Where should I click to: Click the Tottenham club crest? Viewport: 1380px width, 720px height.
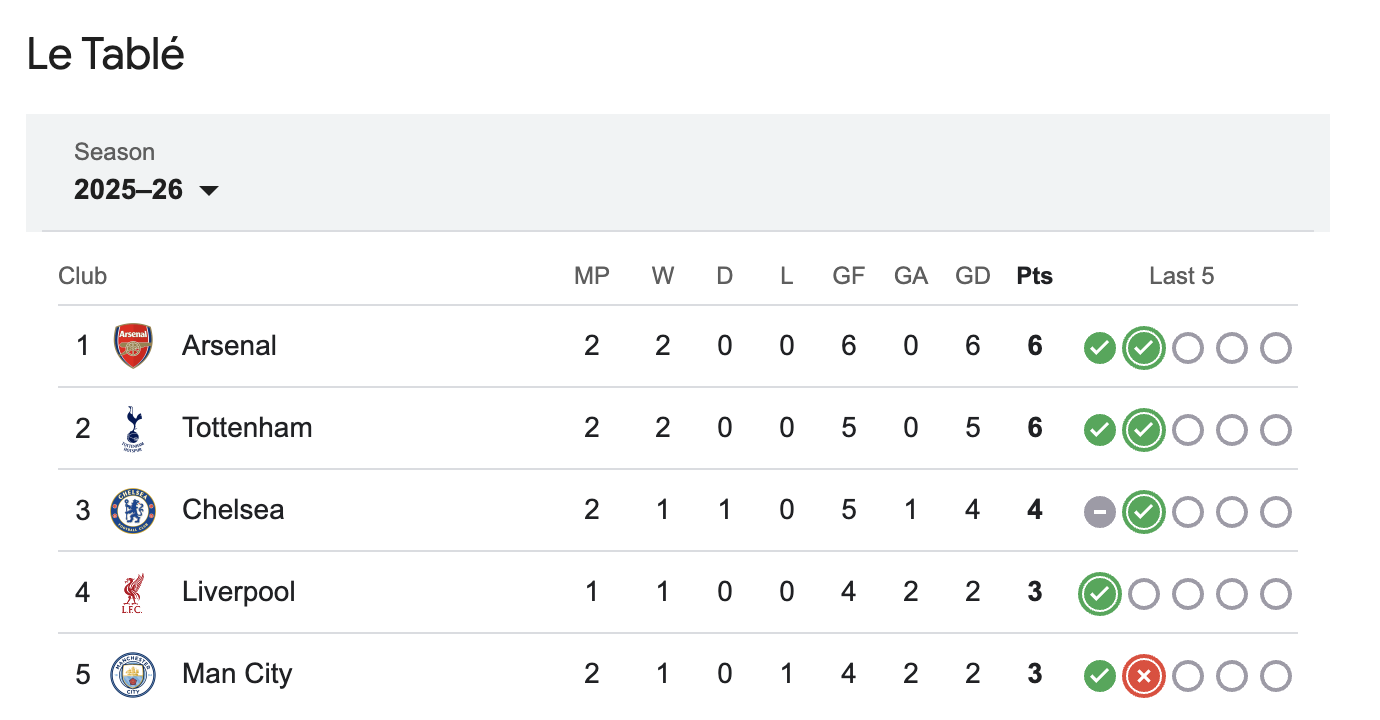point(133,428)
